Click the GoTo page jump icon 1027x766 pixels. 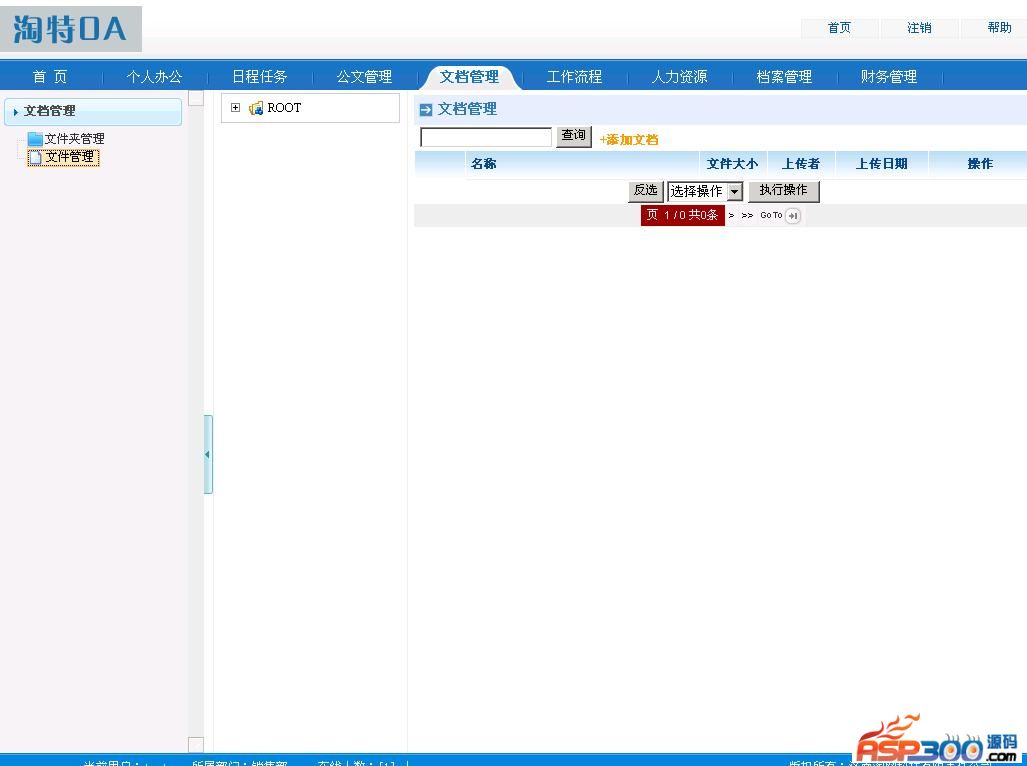click(793, 215)
